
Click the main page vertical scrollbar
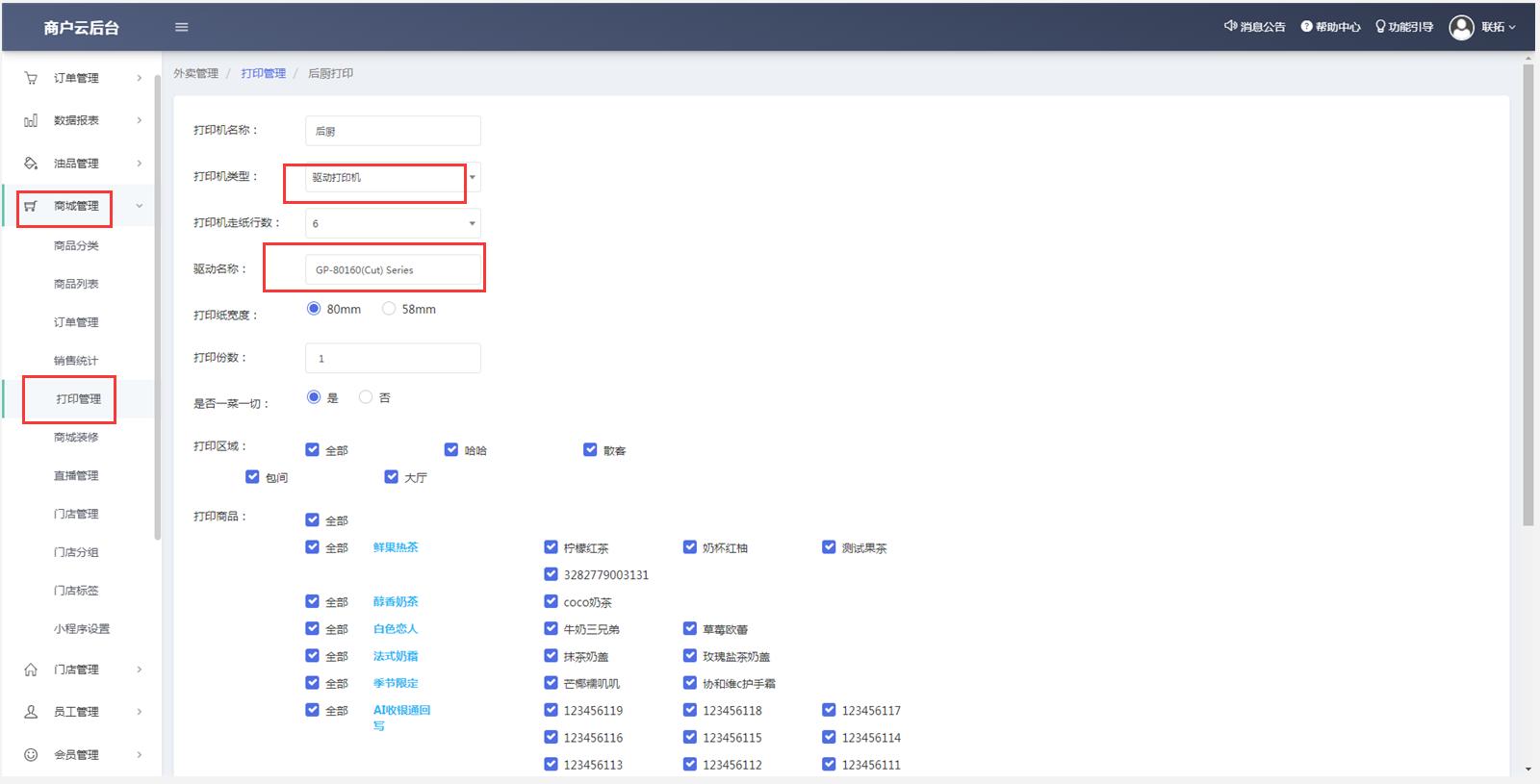coord(1527,293)
